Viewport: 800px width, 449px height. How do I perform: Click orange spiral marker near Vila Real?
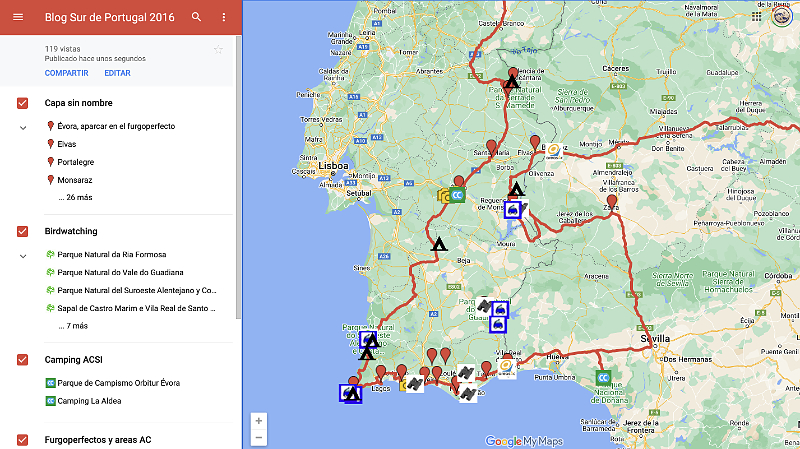click(x=506, y=367)
